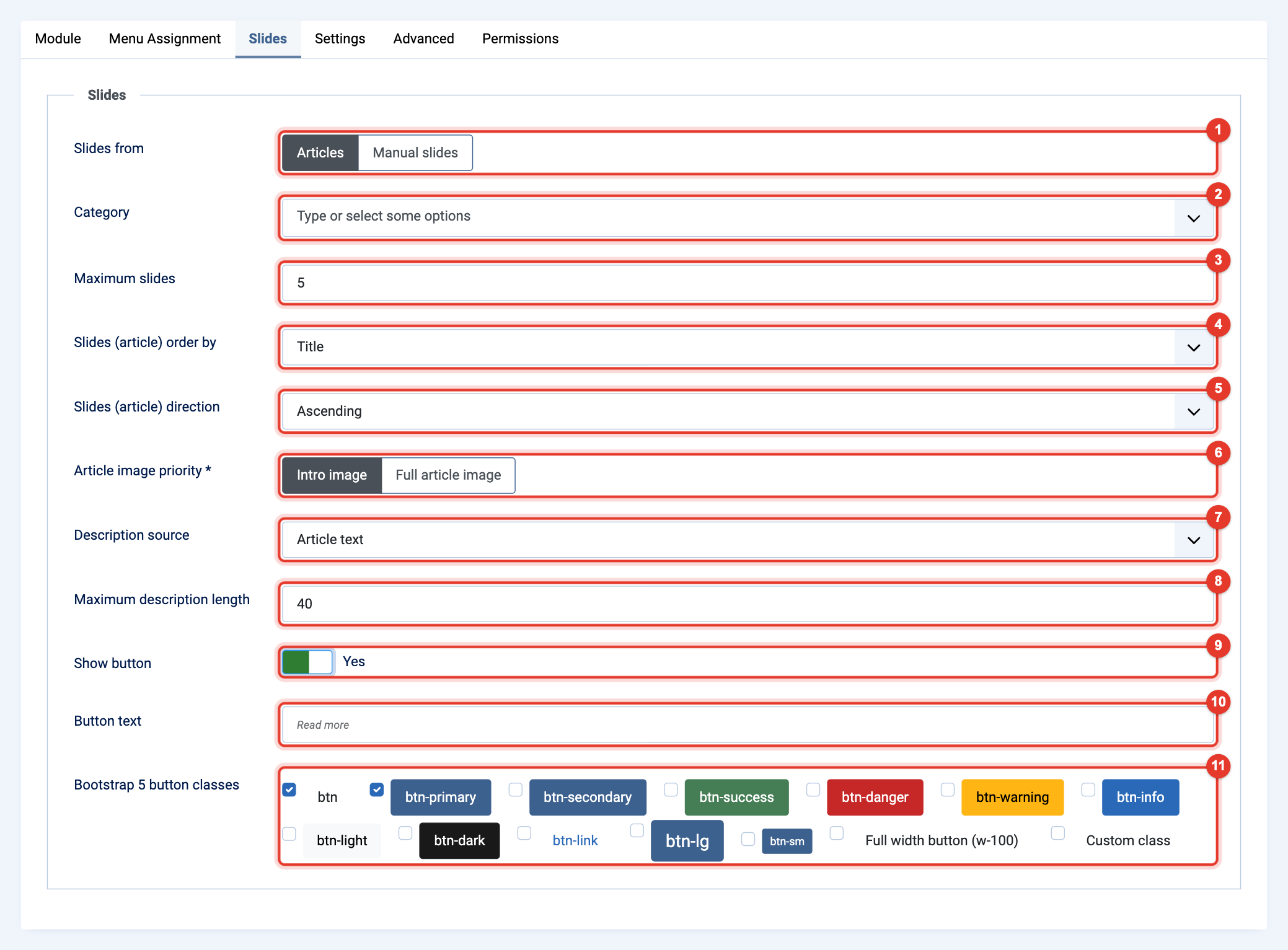Check the Custom class checkbox
The width and height of the screenshot is (1288, 950).
coord(1058,833)
